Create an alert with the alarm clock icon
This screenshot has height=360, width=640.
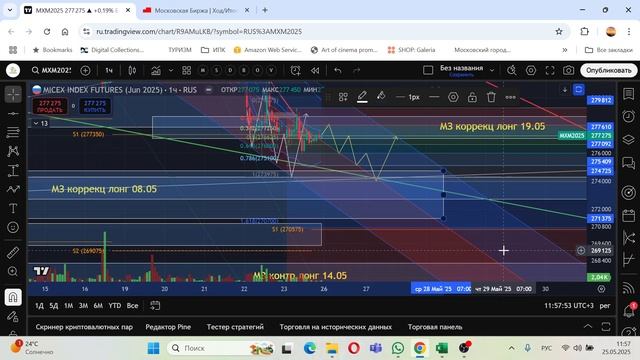click(x=296, y=70)
